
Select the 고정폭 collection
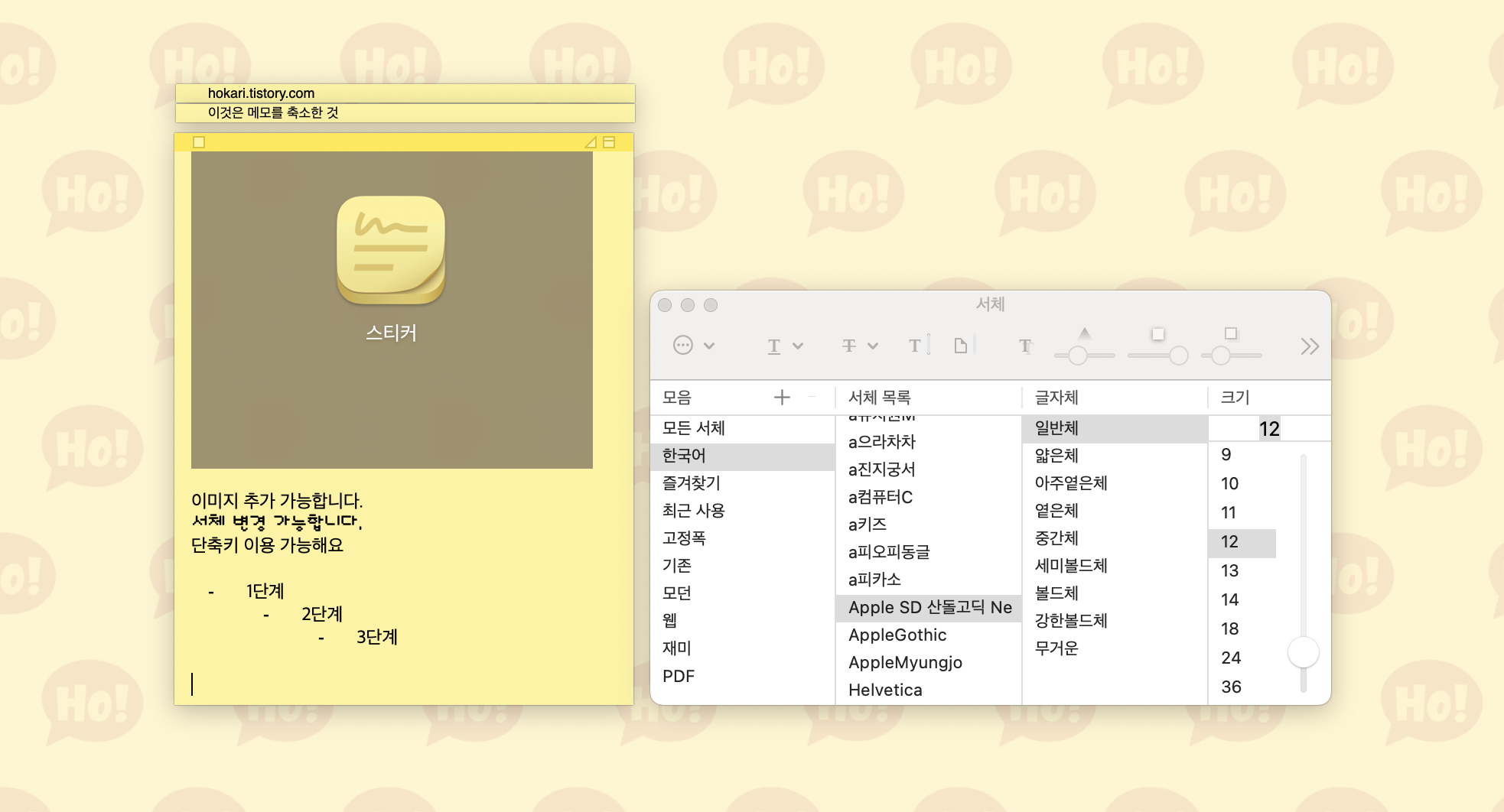pyautogui.click(x=742, y=538)
